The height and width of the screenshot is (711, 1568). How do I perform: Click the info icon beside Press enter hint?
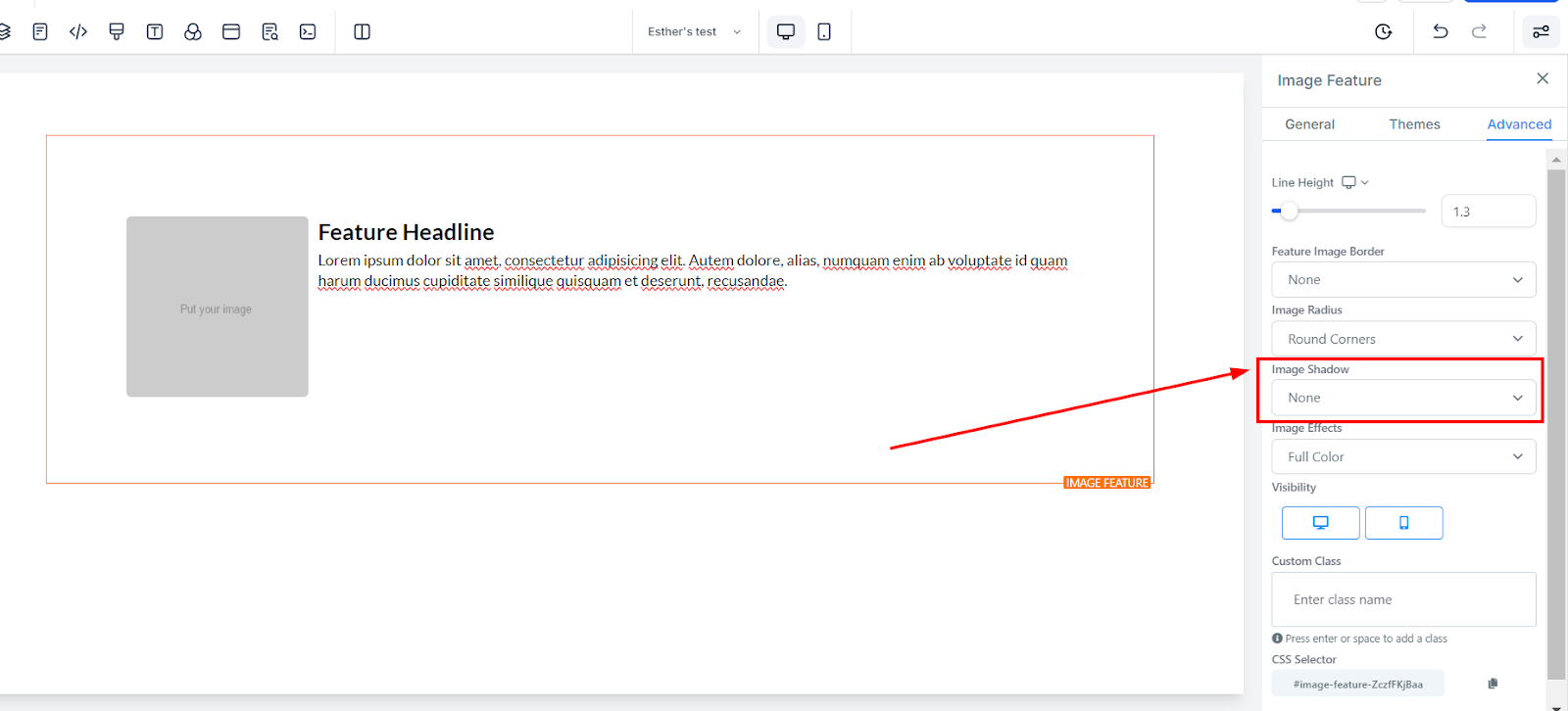coord(1277,638)
